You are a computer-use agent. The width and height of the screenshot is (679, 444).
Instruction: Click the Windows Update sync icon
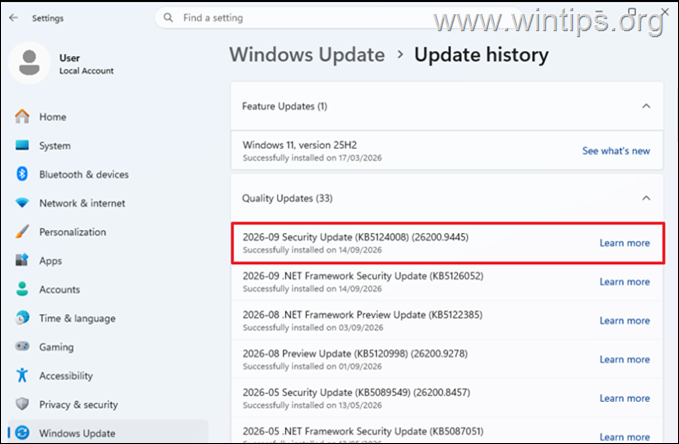[22, 433]
